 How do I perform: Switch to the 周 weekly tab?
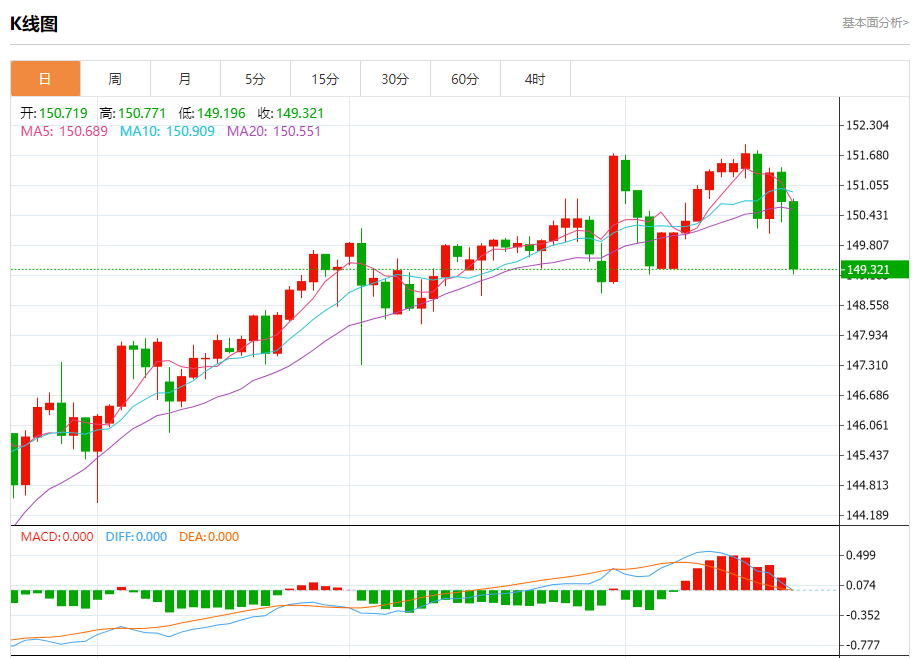pos(115,79)
